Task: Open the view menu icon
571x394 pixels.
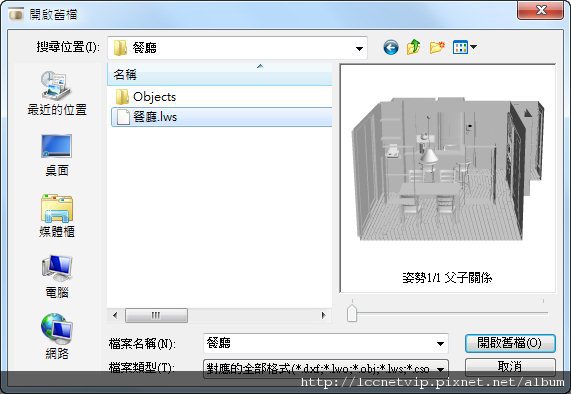Action: (464, 47)
